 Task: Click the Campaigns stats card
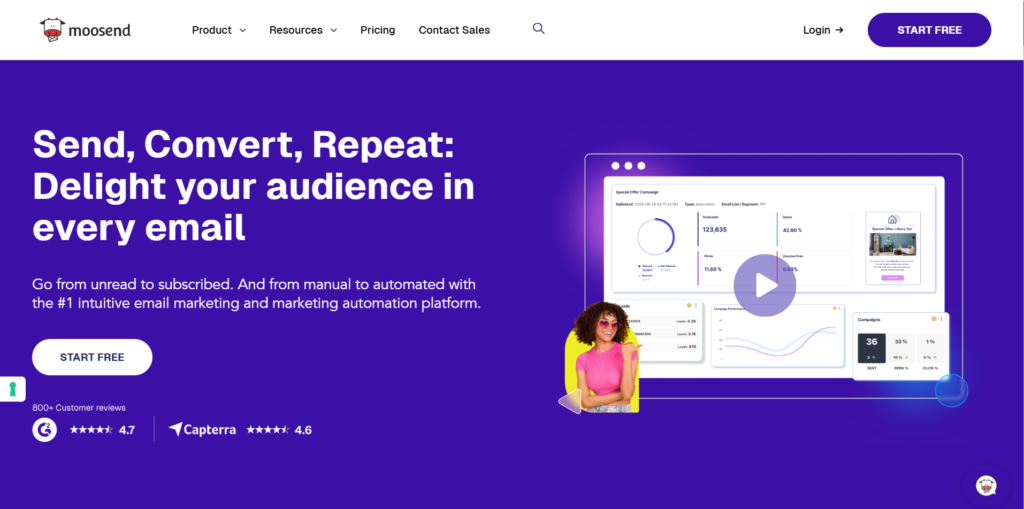[900, 345]
